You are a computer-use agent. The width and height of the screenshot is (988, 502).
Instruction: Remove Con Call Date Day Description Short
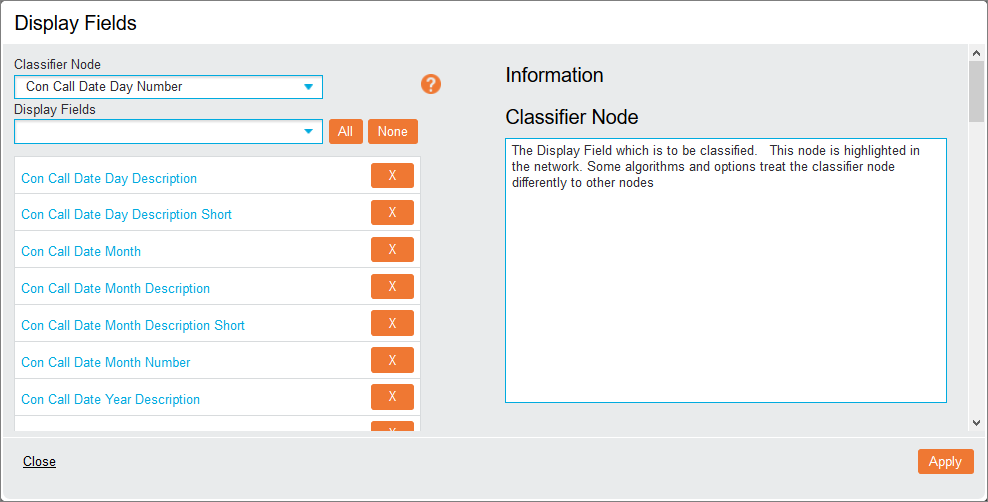[x=392, y=213]
